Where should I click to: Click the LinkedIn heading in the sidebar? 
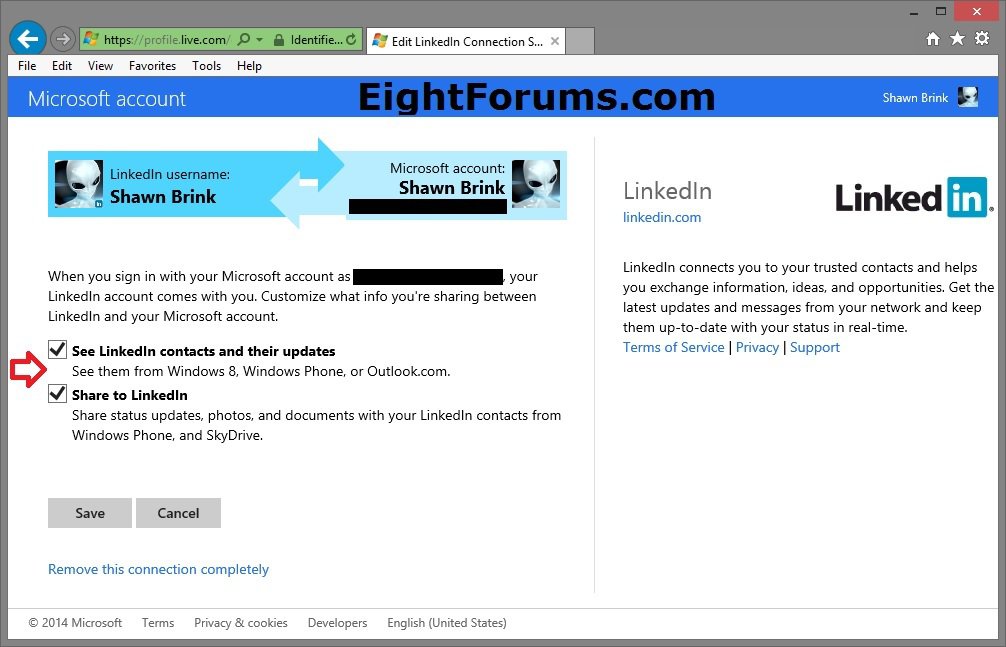[667, 191]
